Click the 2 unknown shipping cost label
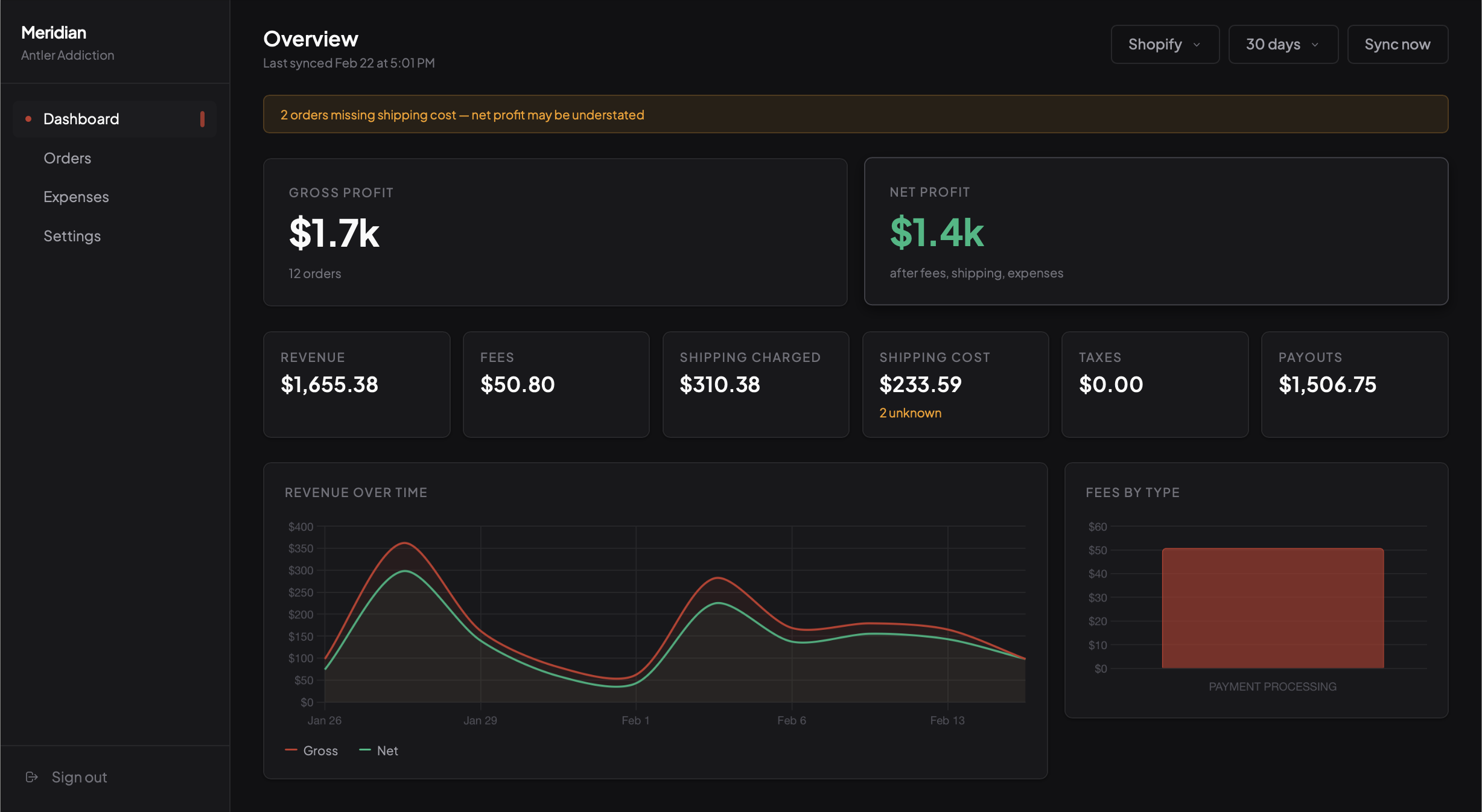The image size is (1482, 812). point(910,413)
